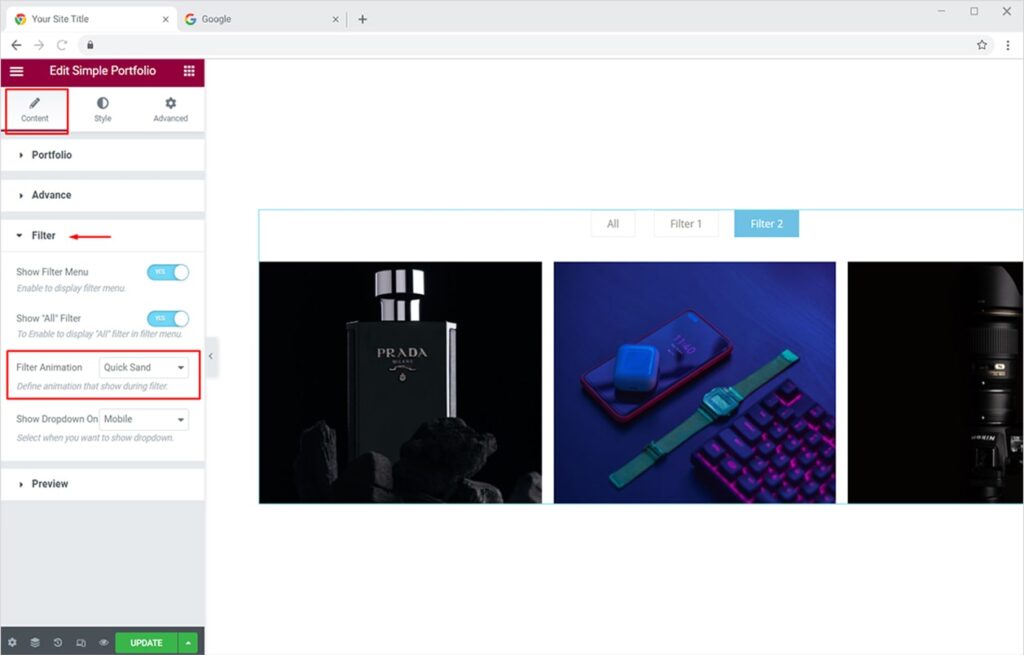
Task: Open the Elementor hamburger menu
Action: pyautogui.click(x=16, y=71)
